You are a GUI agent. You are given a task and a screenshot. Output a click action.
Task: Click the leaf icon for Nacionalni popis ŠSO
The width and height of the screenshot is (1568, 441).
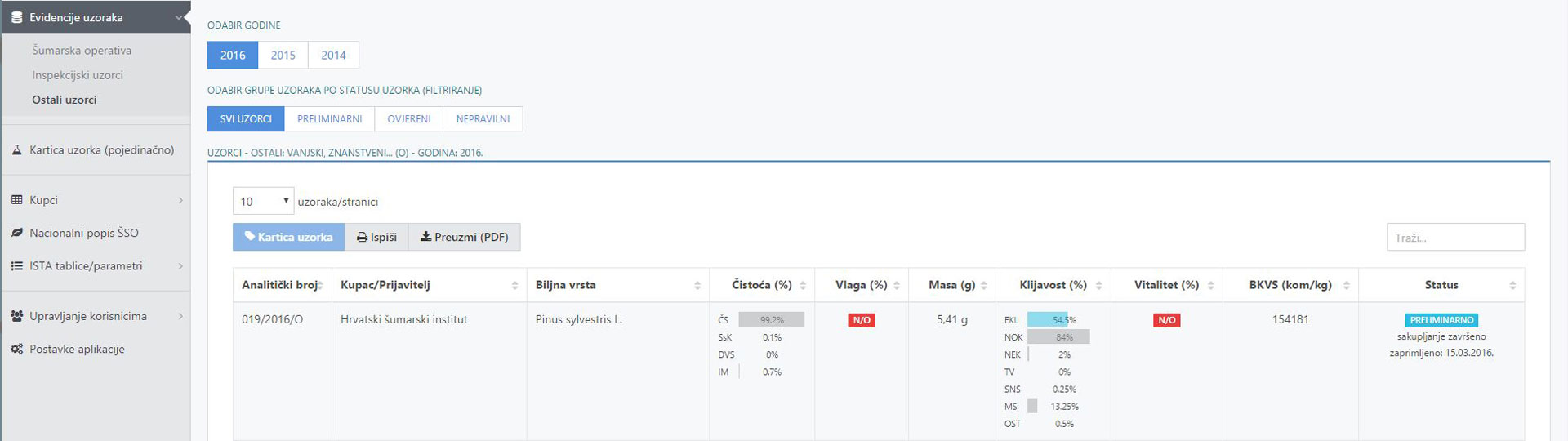pyautogui.click(x=16, y=233)
